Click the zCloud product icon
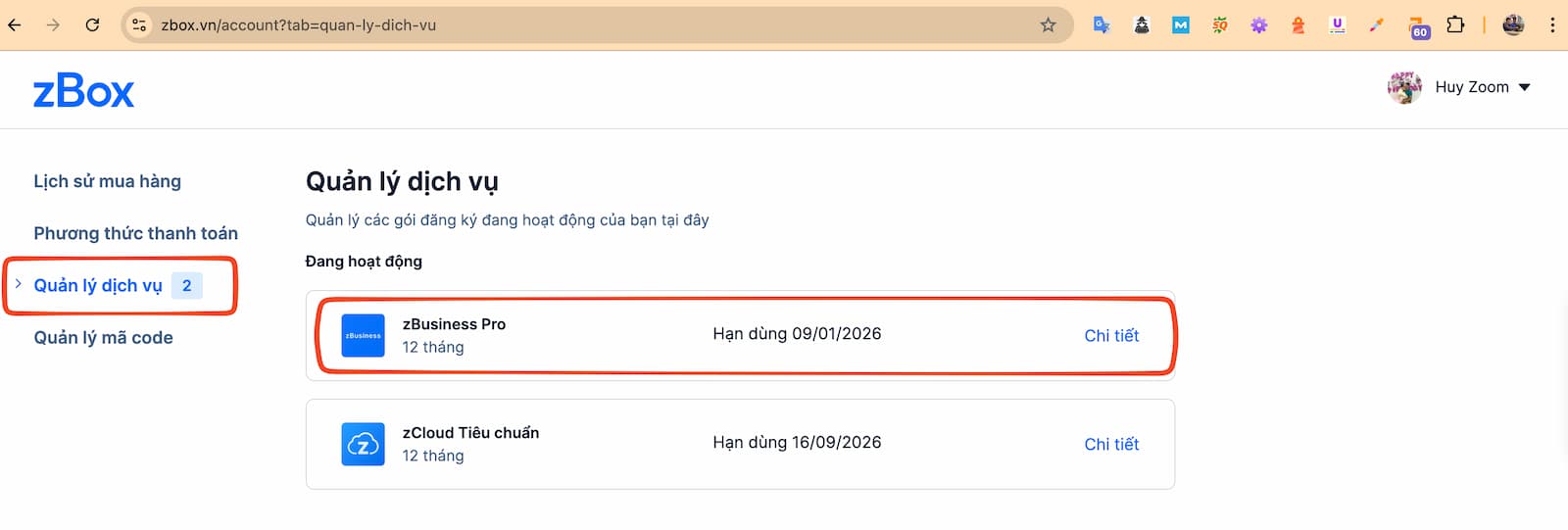 click(363, 444)
